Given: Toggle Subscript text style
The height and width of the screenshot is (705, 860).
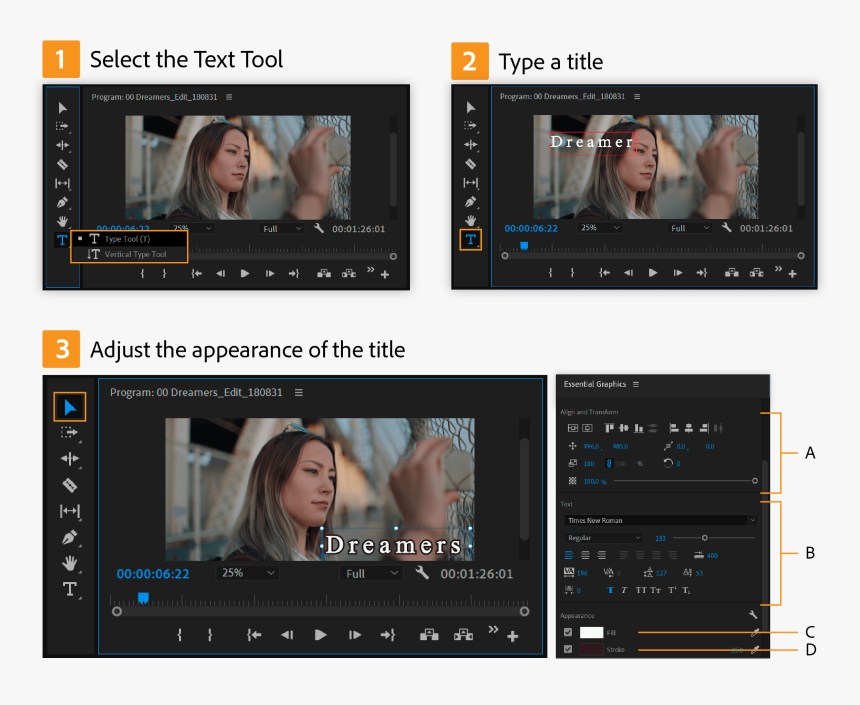Looking at the screenshot, I should (x=687, y=590).
